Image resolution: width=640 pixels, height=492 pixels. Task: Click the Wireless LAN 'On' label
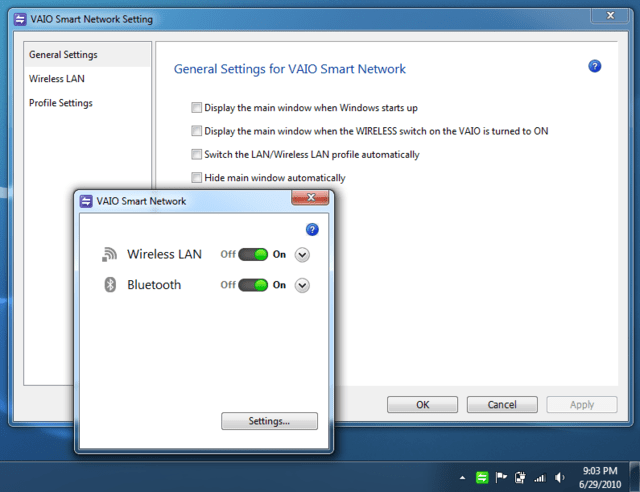(x=279, y=254)
